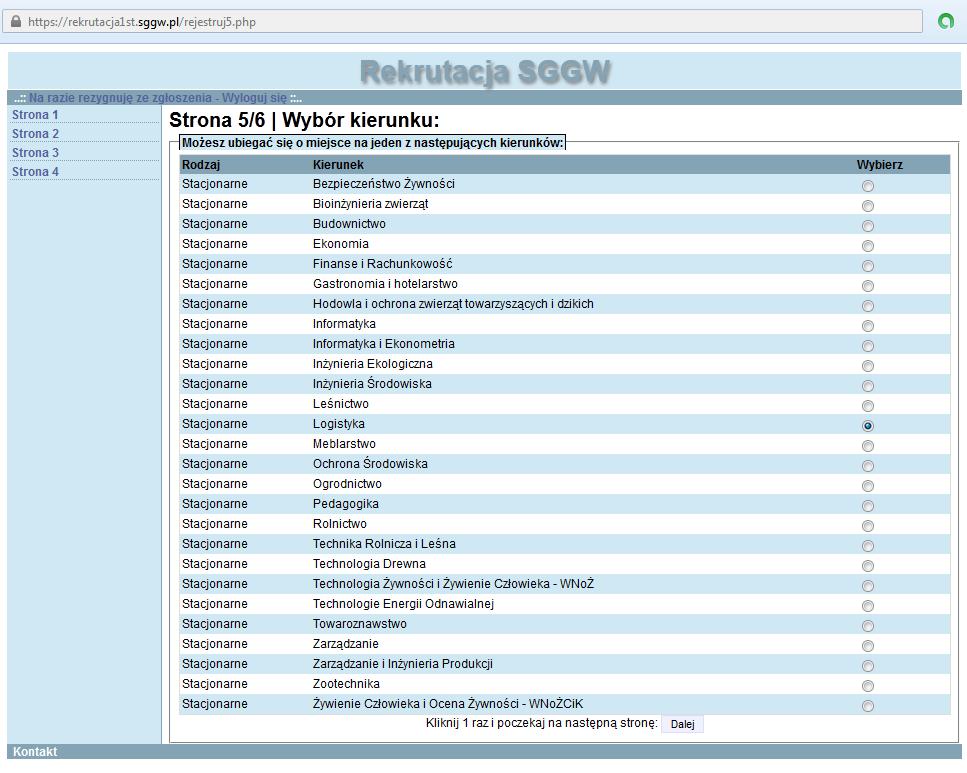Click the 'Zootechnika' course name text

click(346, 684)
